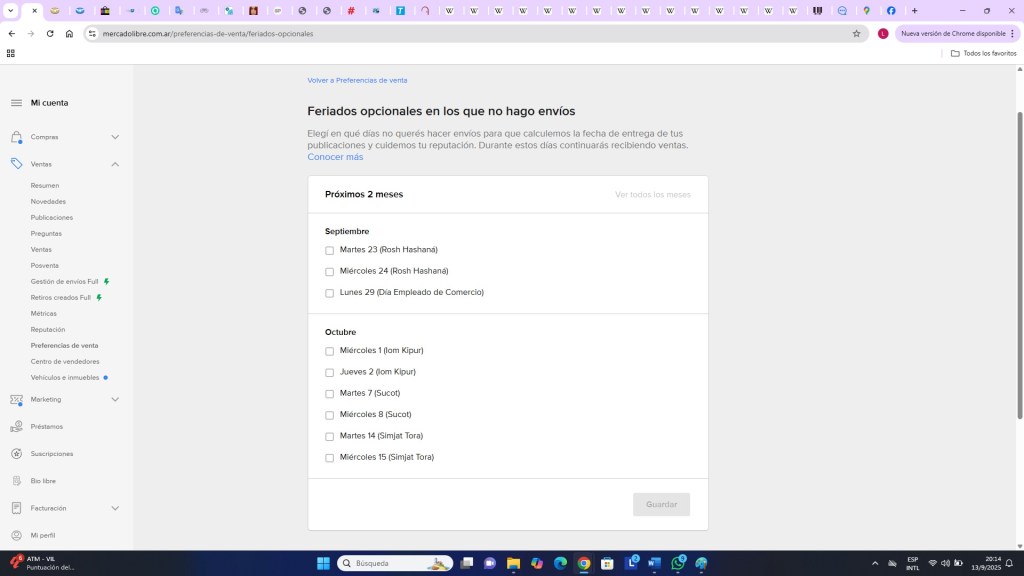
Task: Click the Bio libre icon in sidebar
Action: [16, 481]
